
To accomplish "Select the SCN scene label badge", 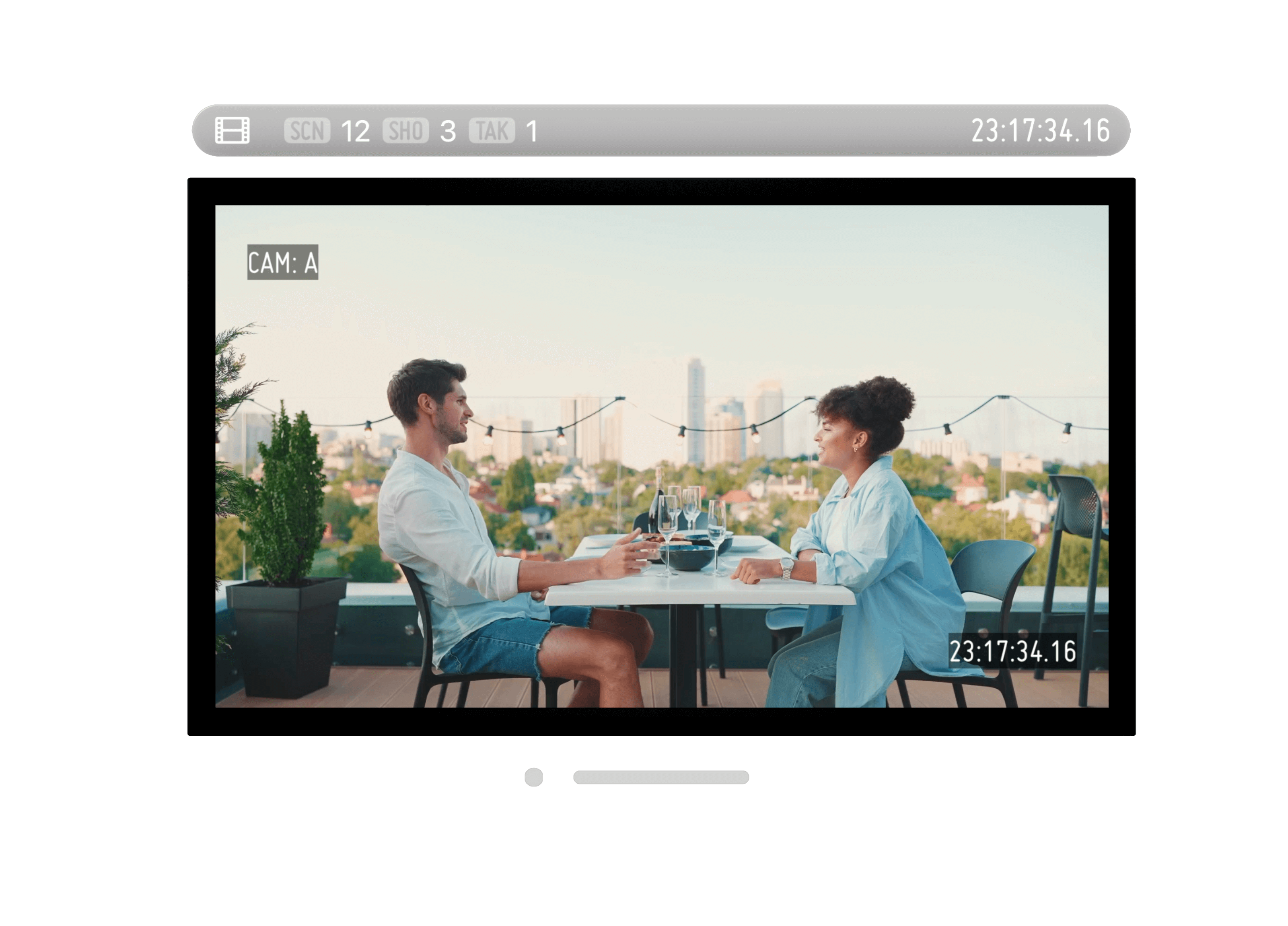I will [307, 131].
